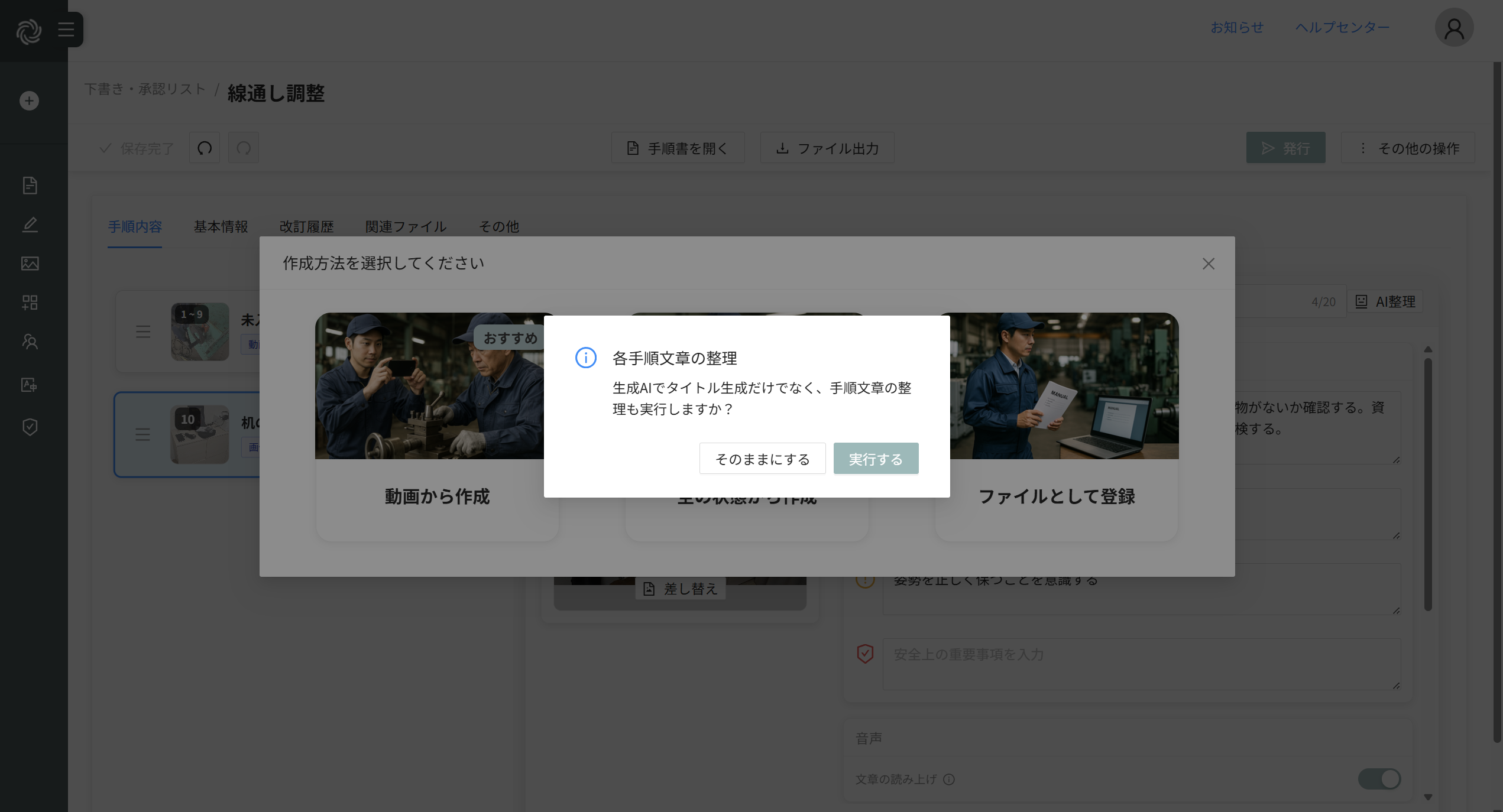Open the document icon in left sidebar
Screen dimensions: 1503x812
[x=30, y=185]
